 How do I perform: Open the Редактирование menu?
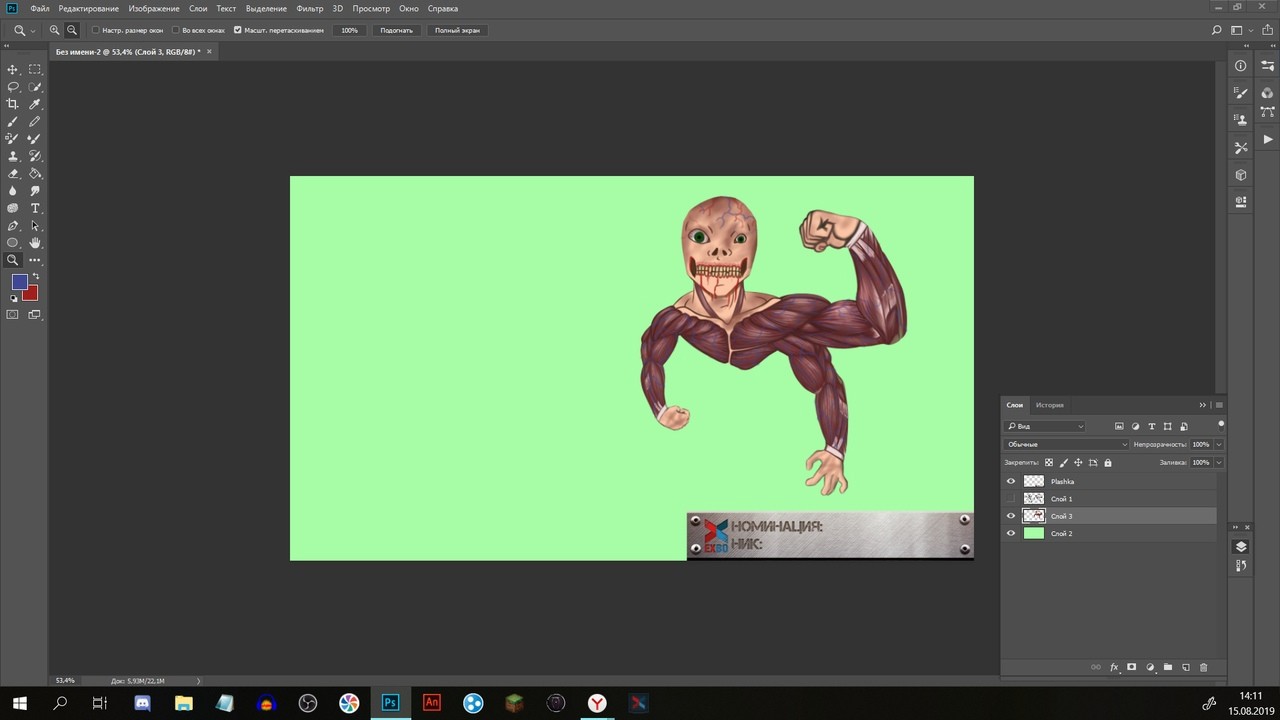pos(89,8)
